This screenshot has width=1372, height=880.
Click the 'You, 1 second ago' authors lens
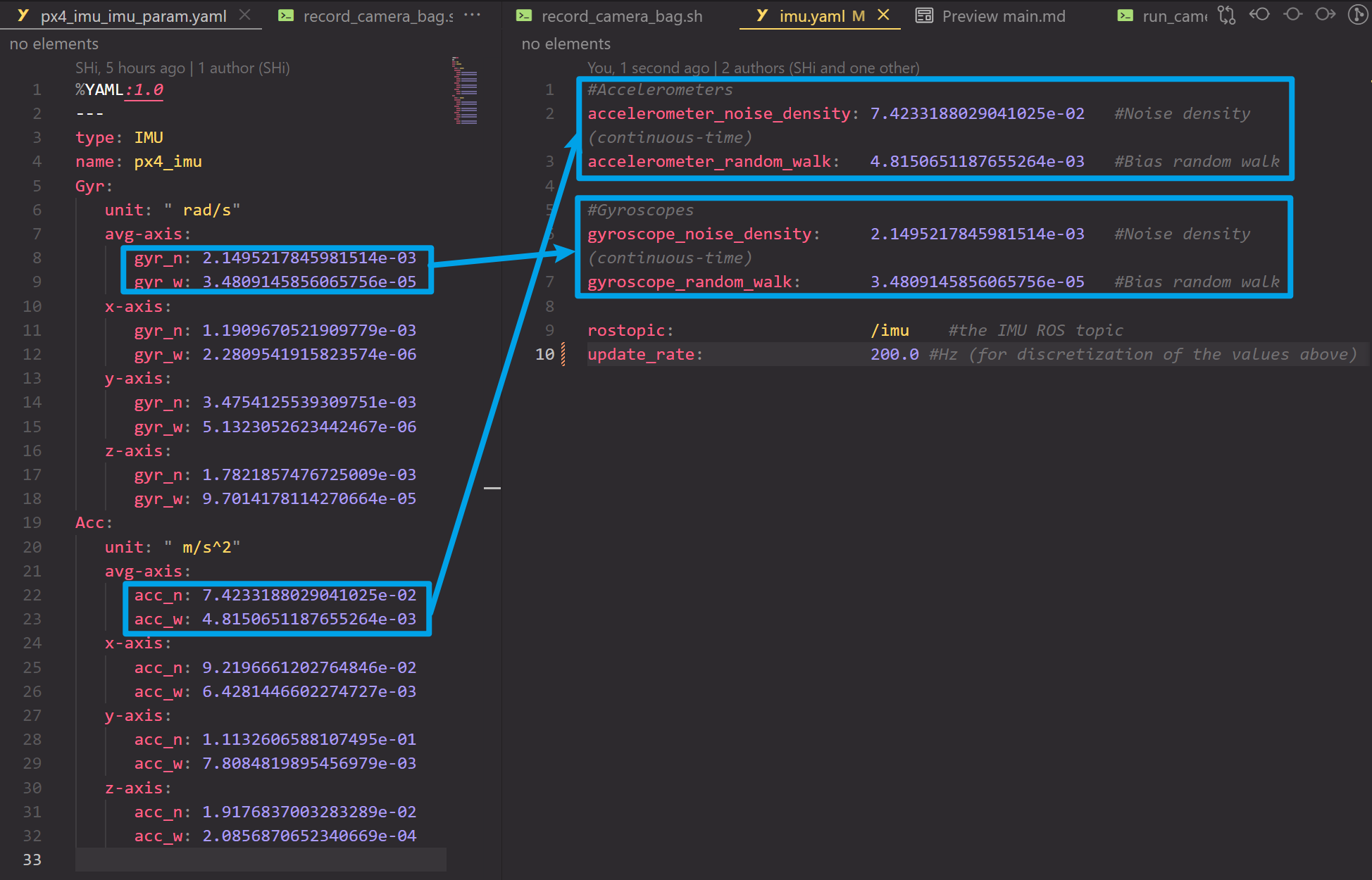click(753, 68)
